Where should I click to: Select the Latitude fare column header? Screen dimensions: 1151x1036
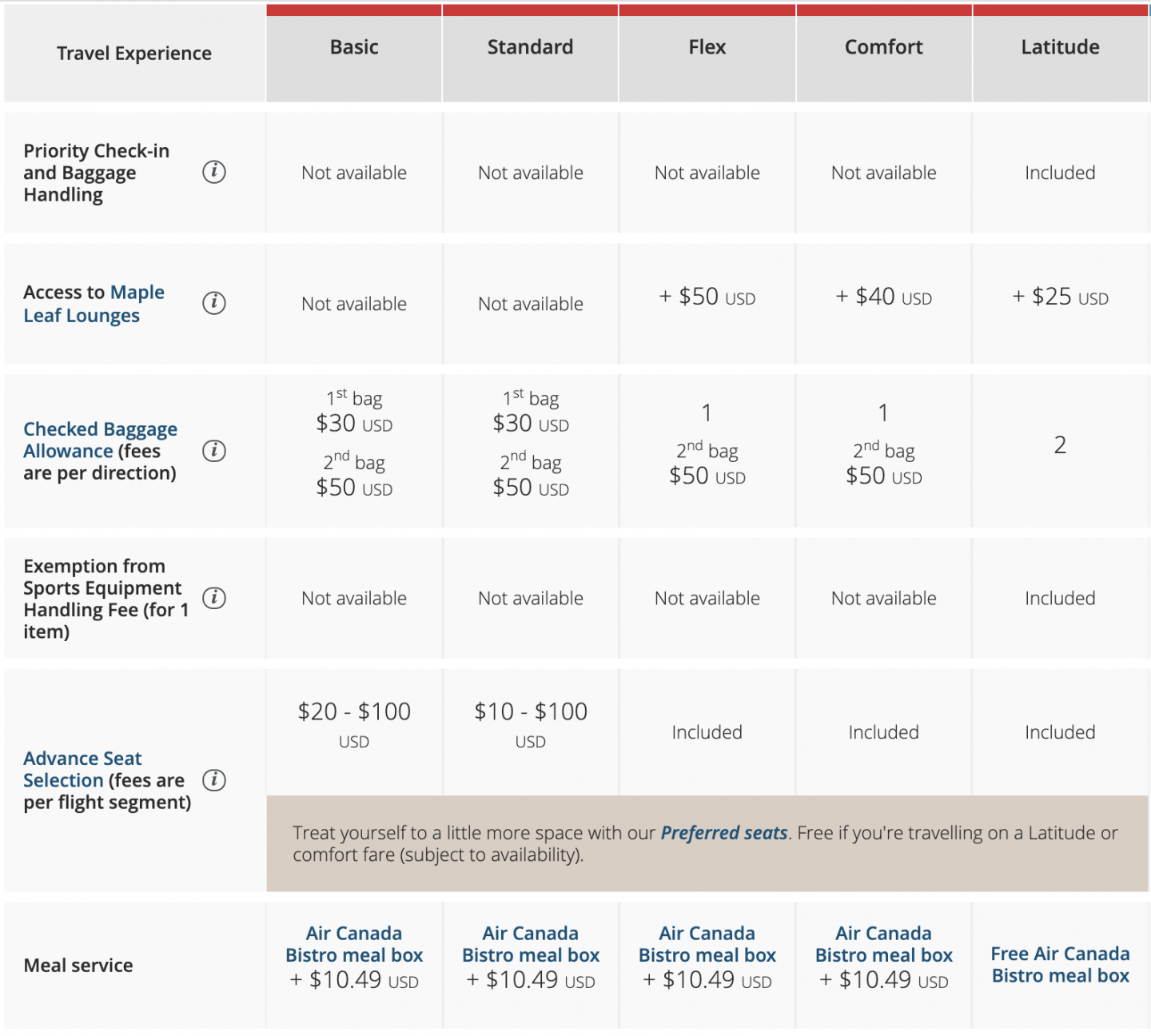pyautogui.click(x=1060, y=48)
